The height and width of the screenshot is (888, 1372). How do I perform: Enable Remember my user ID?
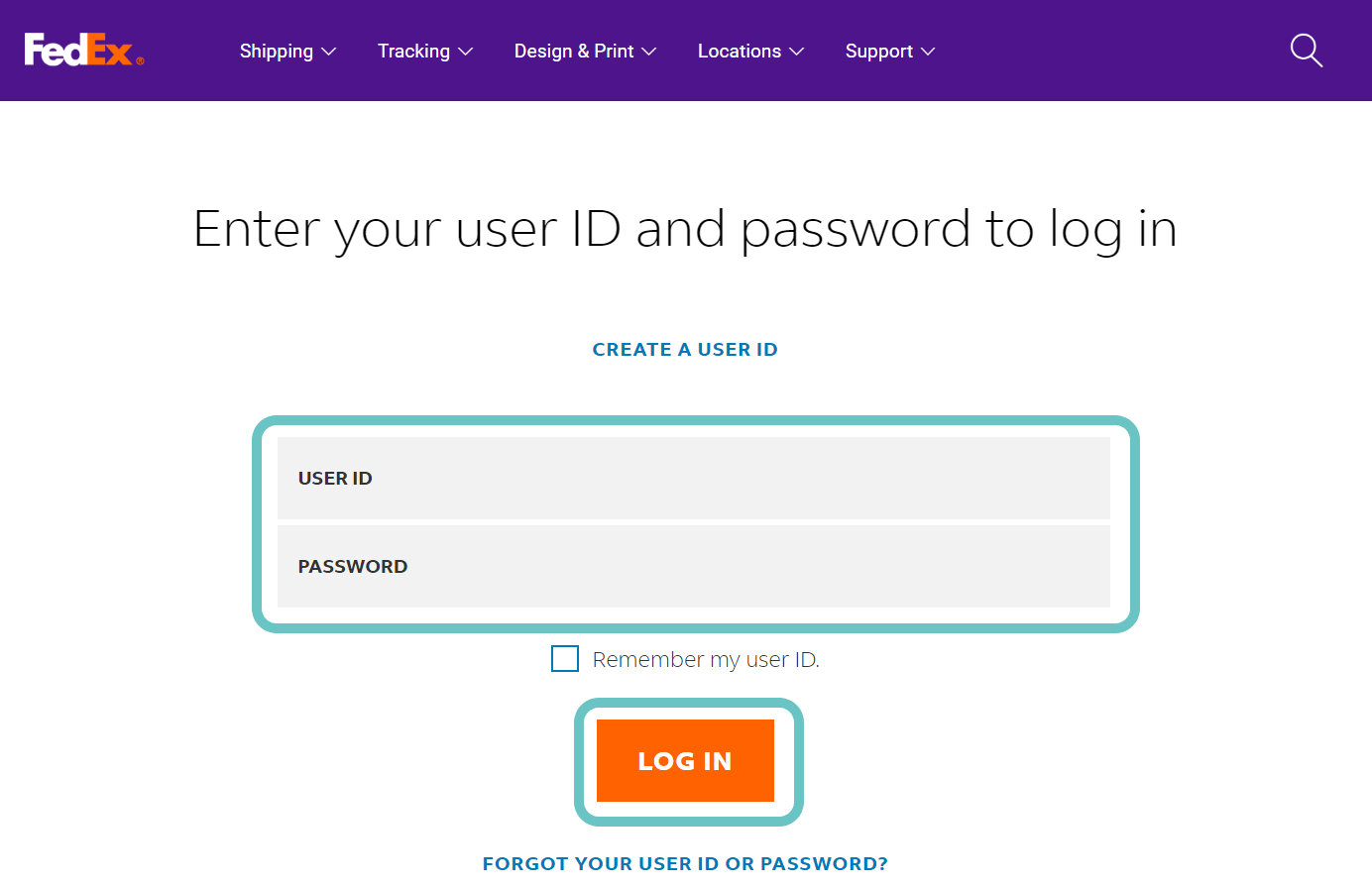[564, 658]
